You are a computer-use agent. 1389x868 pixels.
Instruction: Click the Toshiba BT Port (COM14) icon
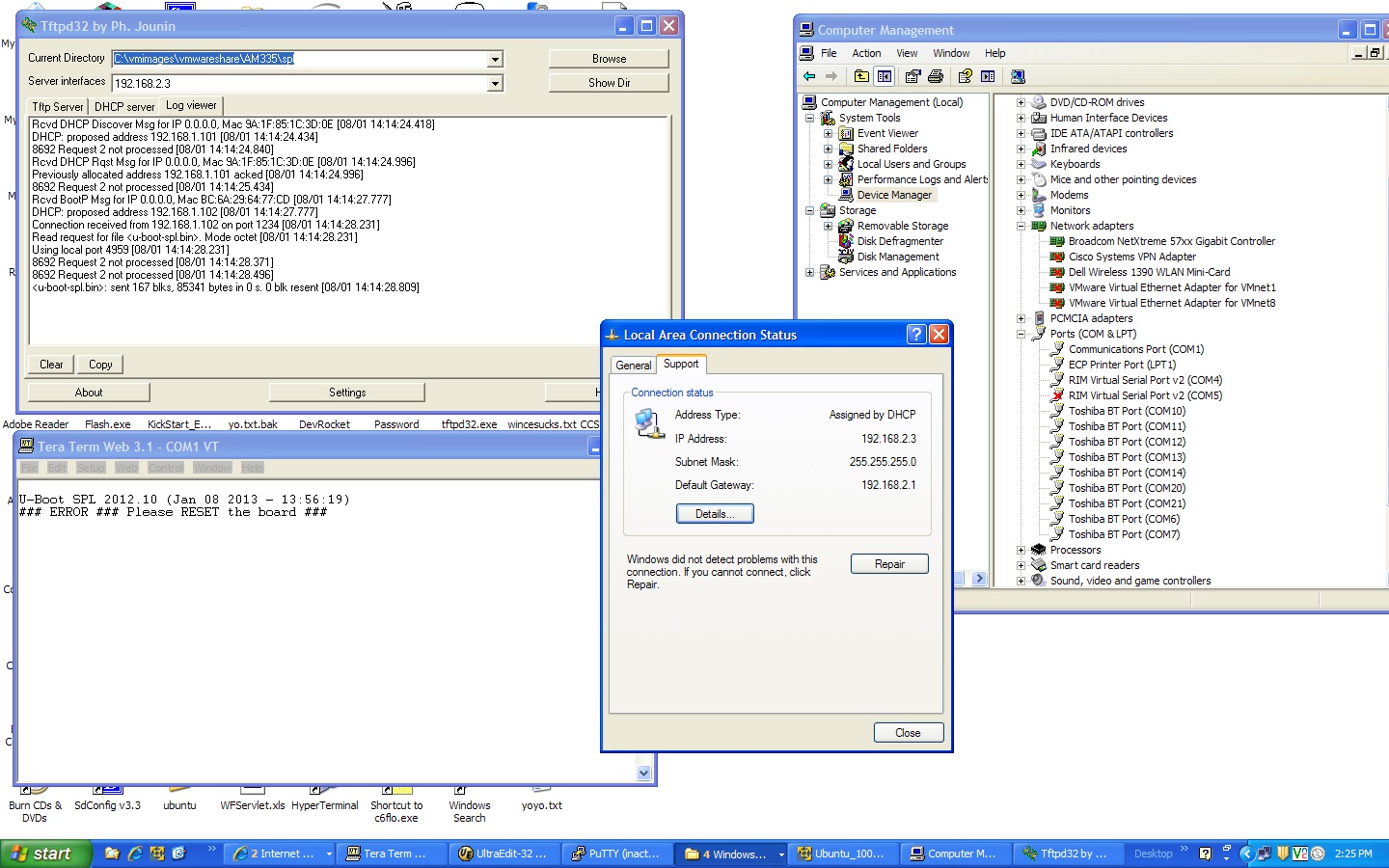tap(1057, 473)
